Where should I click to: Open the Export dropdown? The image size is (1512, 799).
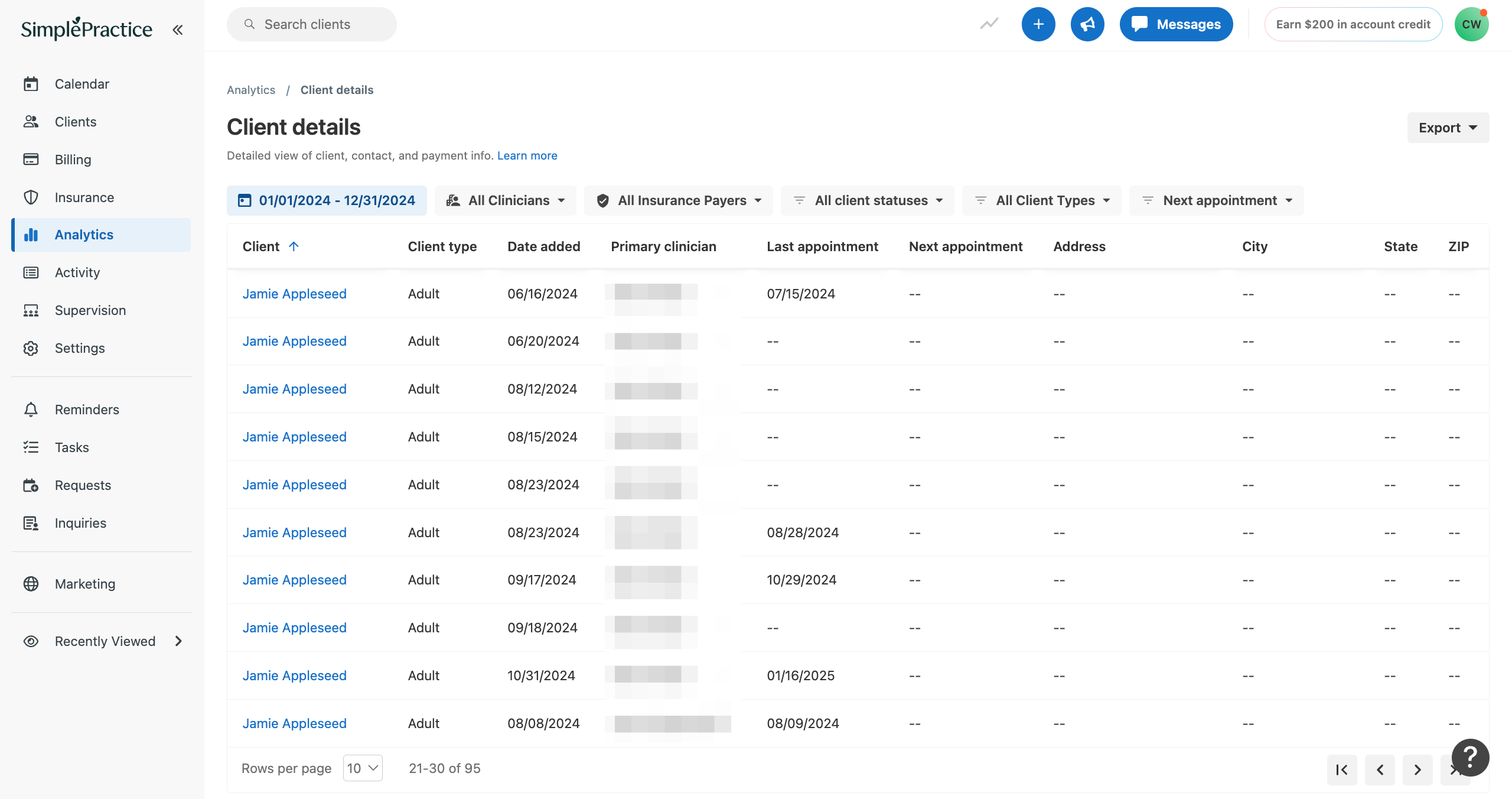pos(1448,127)
